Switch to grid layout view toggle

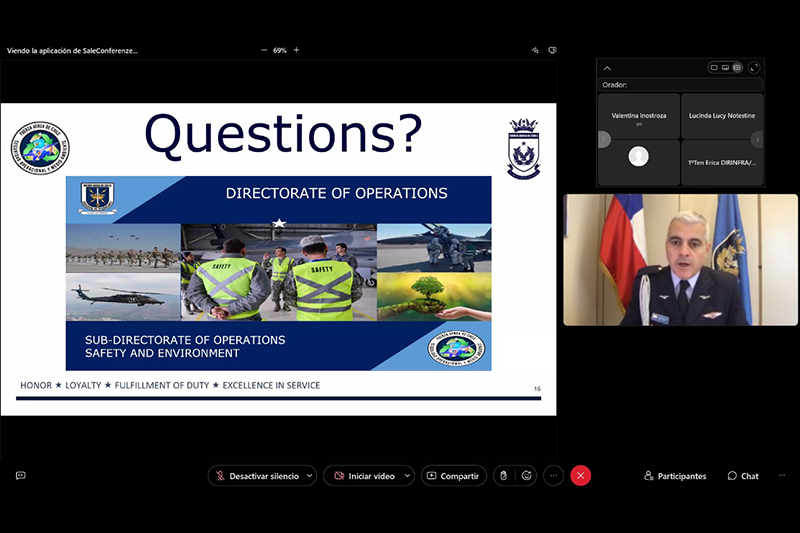tap(737, 67)
